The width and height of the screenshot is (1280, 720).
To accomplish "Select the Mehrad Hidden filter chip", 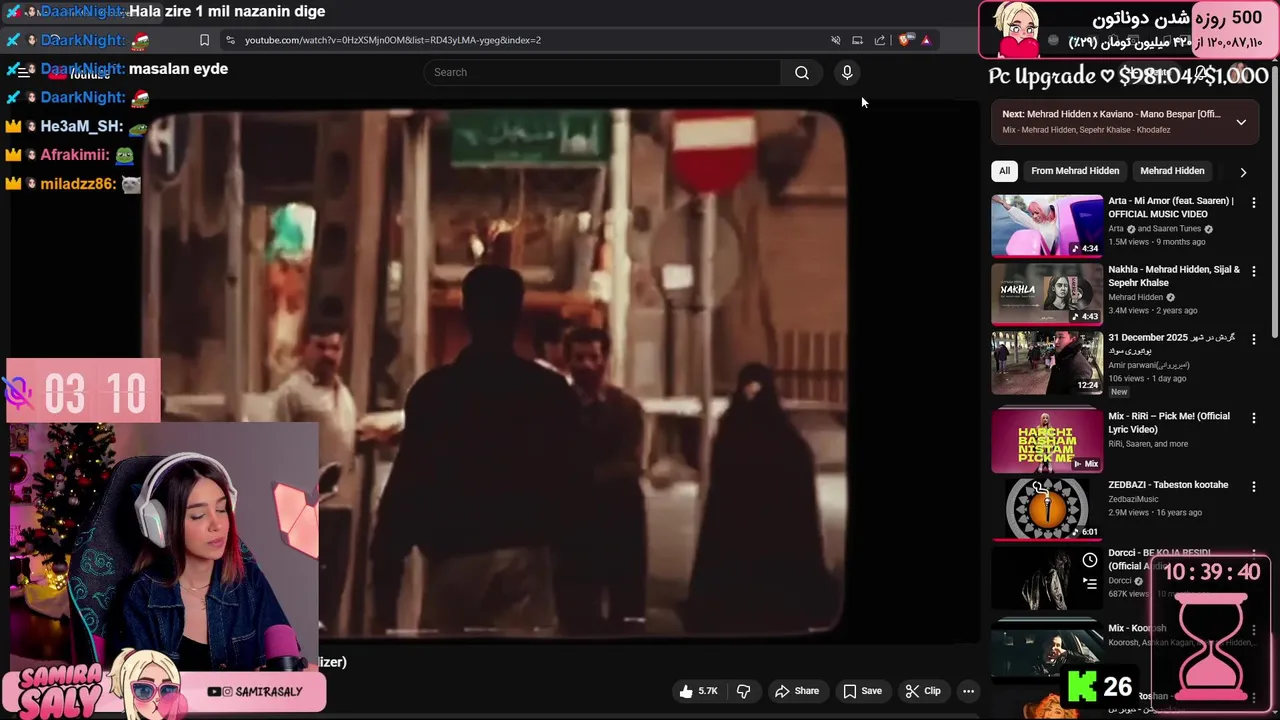I will [x=1172, y=171].
